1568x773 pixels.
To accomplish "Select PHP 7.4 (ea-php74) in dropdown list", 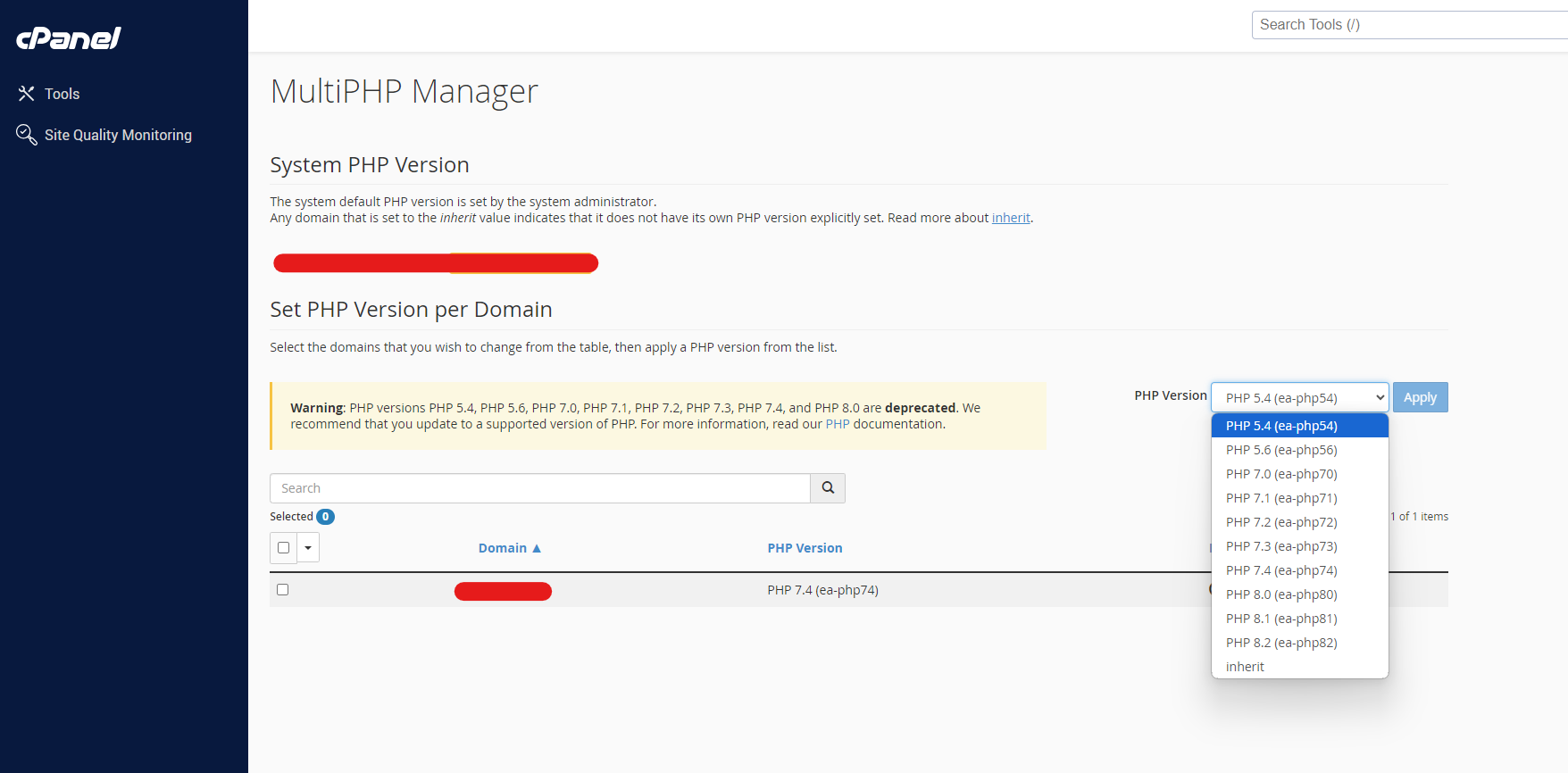I will 1281,570.
